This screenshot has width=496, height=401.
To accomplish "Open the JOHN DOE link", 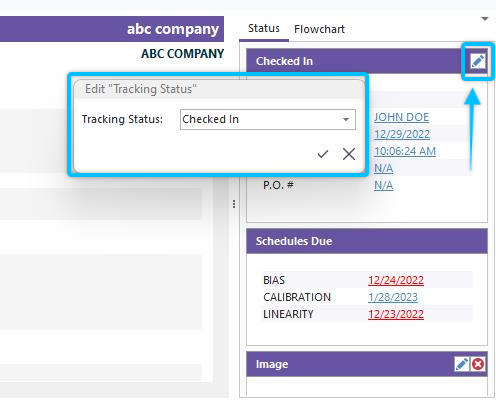I will pyautogui.click(x=401, y=117).
